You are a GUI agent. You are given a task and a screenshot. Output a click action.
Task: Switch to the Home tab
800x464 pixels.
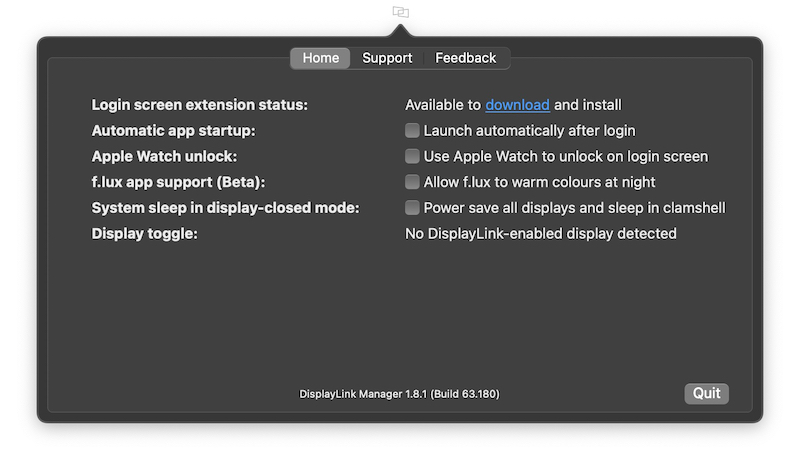tap(320, 58)
